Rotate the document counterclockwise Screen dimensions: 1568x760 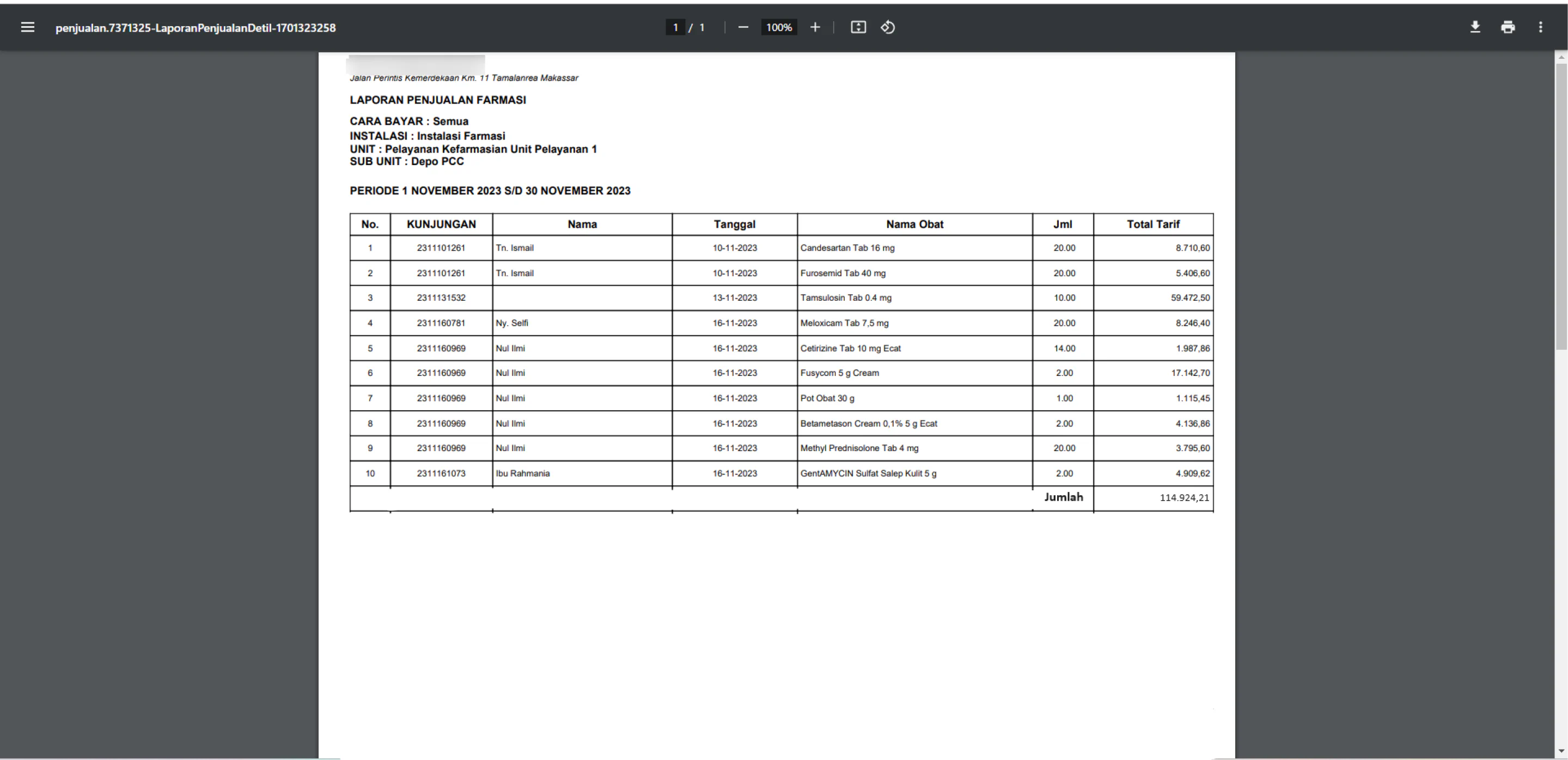click(x=888, y=27)
